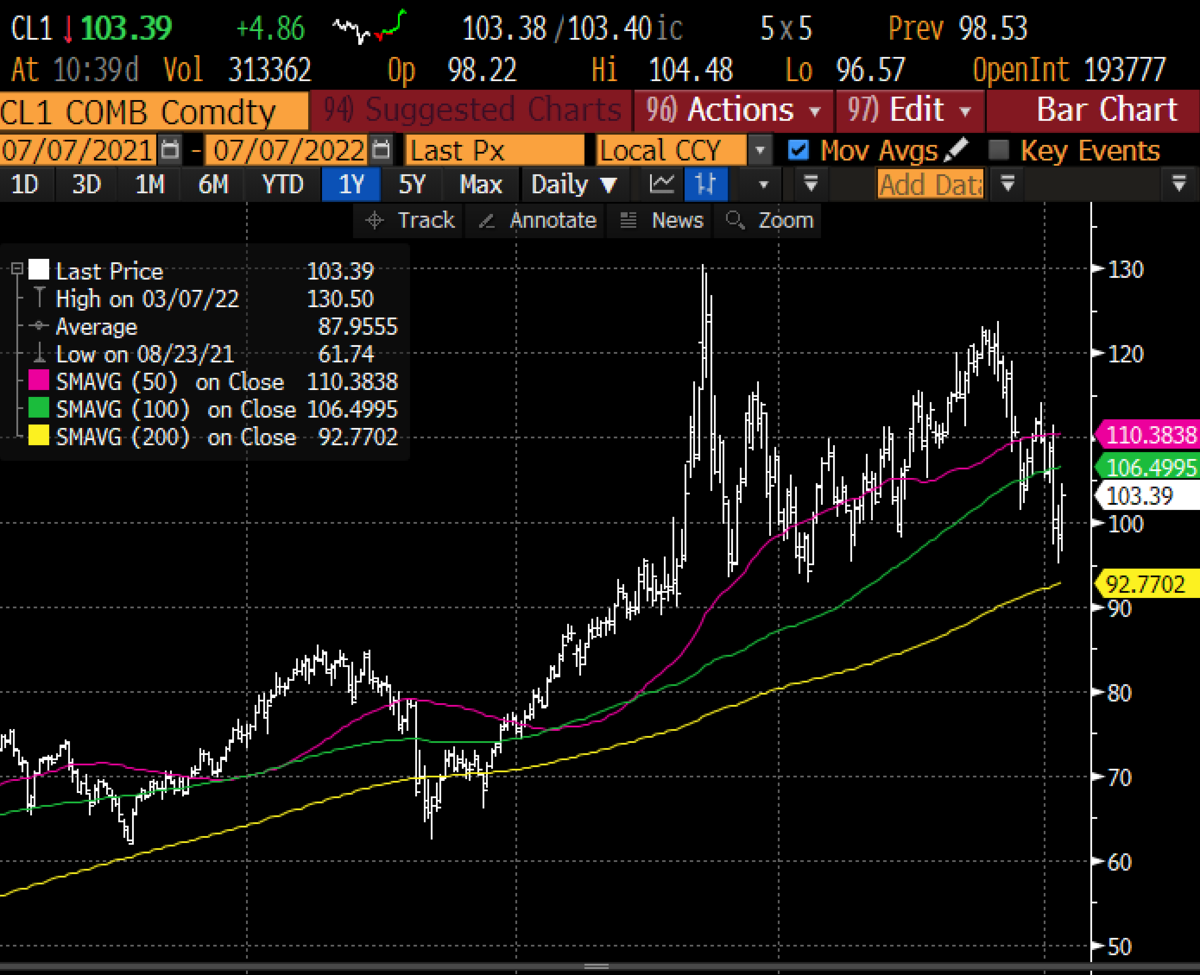
Task: Click the pink SMAVG (50) color swatch
Action: click(40, 382)
